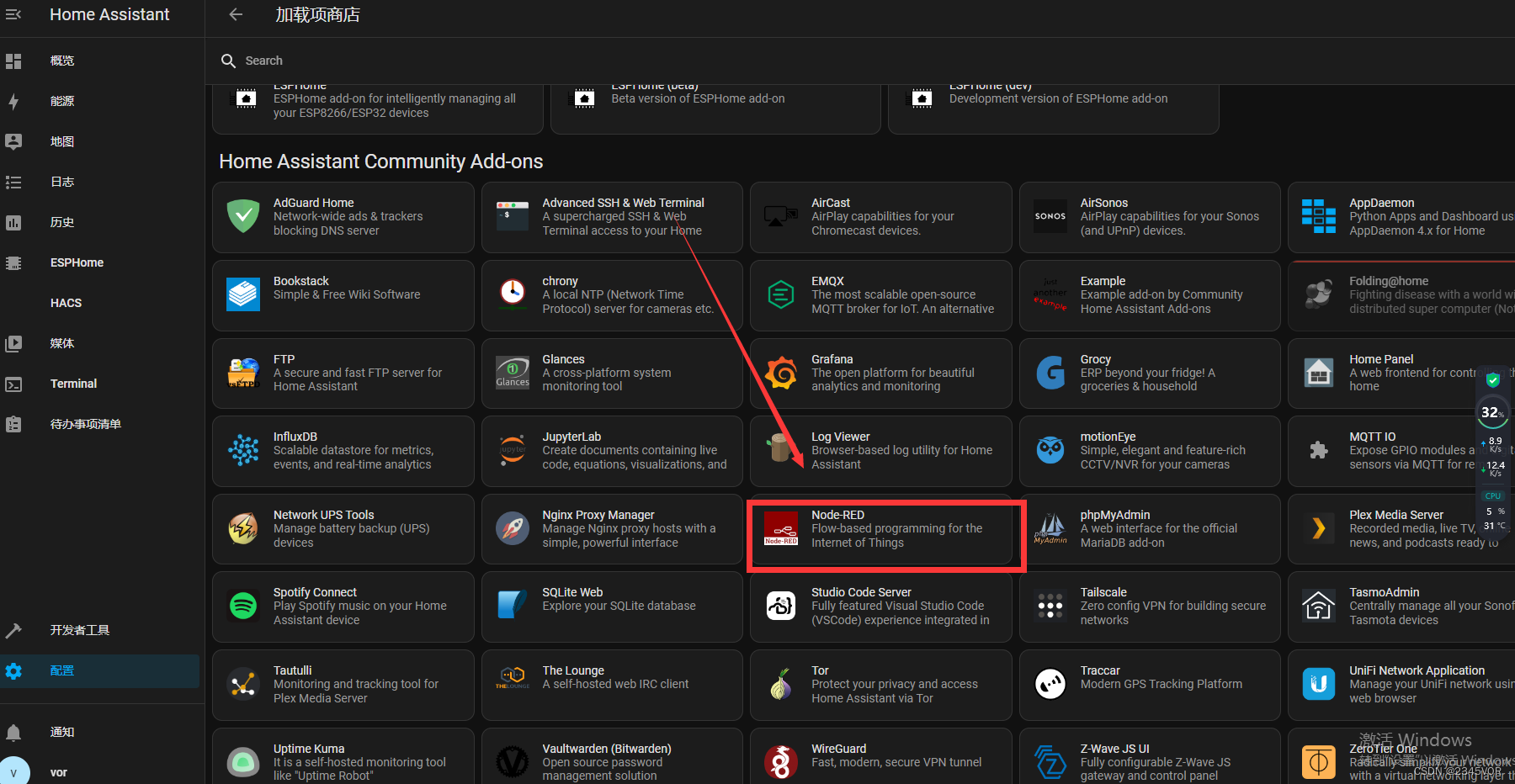The height and width of the screenshot is (784, 1515).
Task: Open the ESPHome (dev) add-on card
Action: (1054, 109)
